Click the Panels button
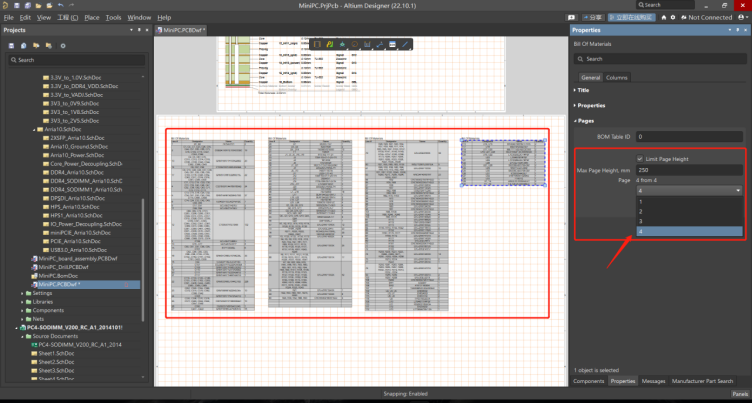The width and height of the screenshot is (753, 404). (740, 394)
